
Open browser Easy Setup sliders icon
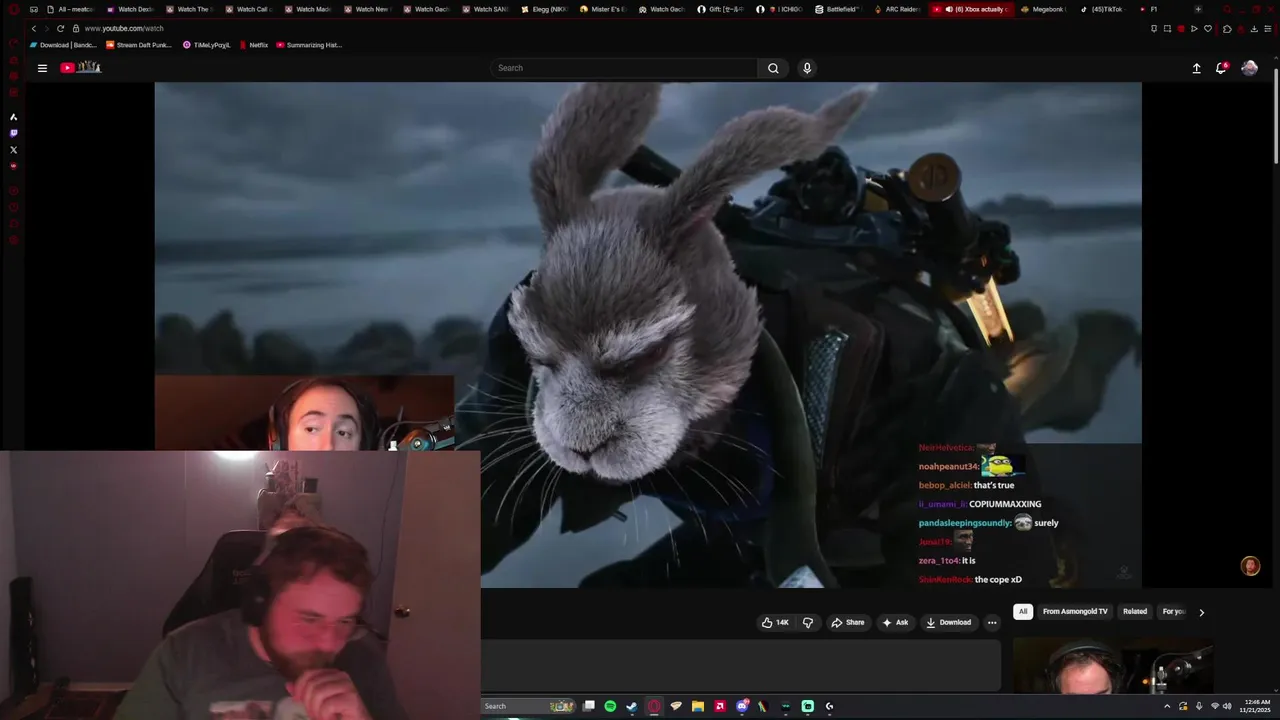tap(1267, 28)
